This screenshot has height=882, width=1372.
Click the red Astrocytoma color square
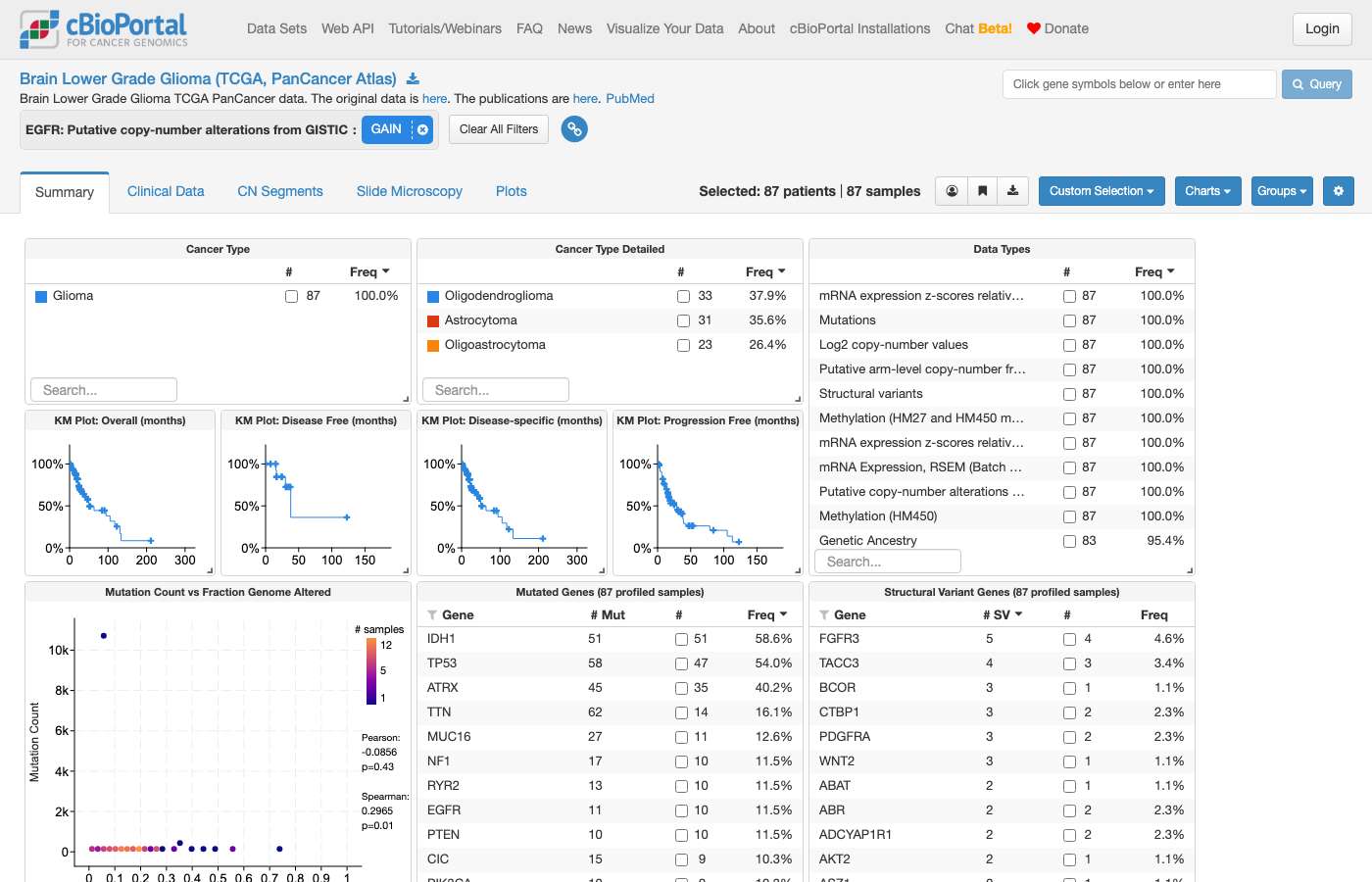pos(433,320)
